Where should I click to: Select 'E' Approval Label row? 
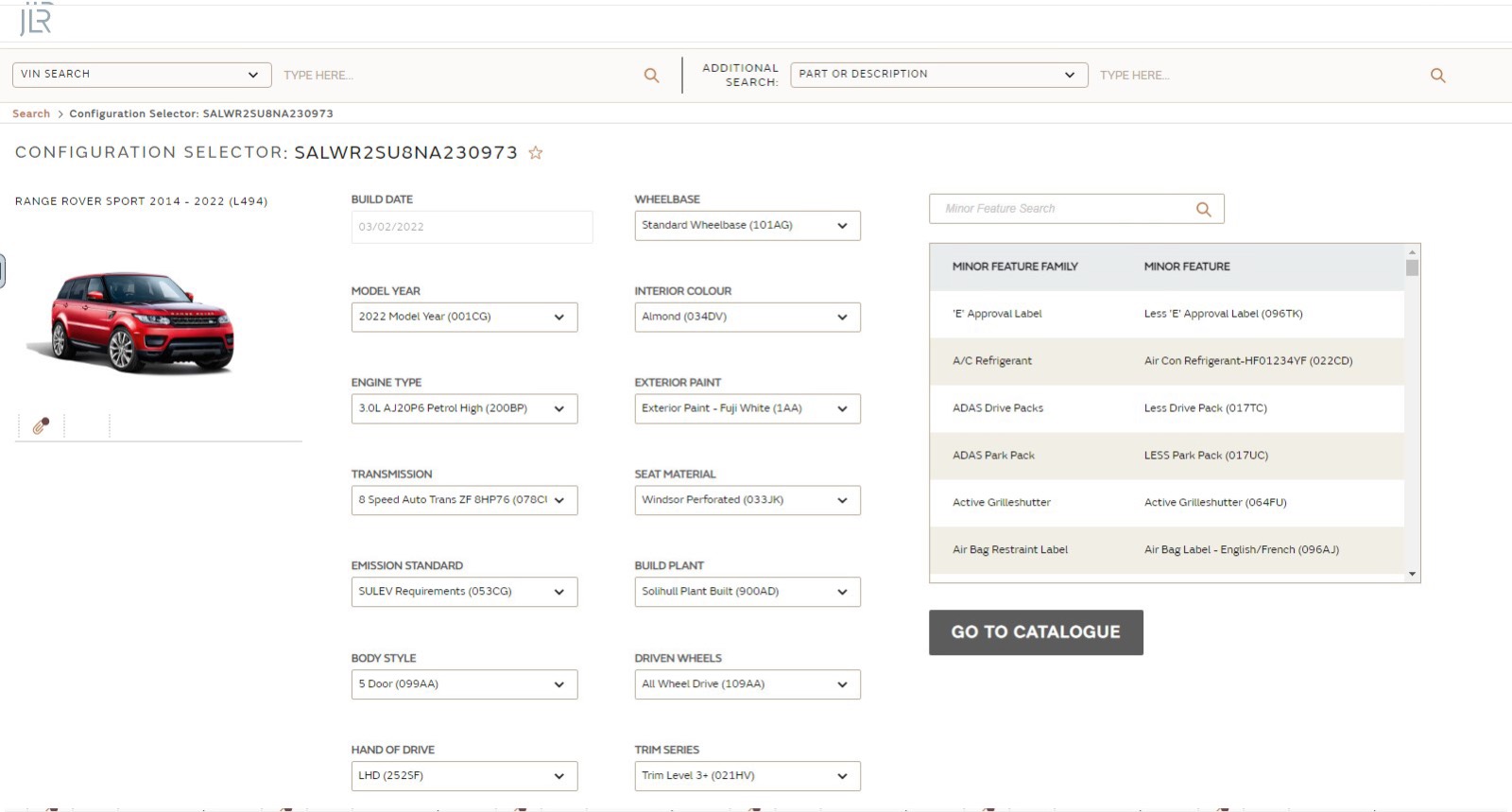click(x=1167, y=314)
